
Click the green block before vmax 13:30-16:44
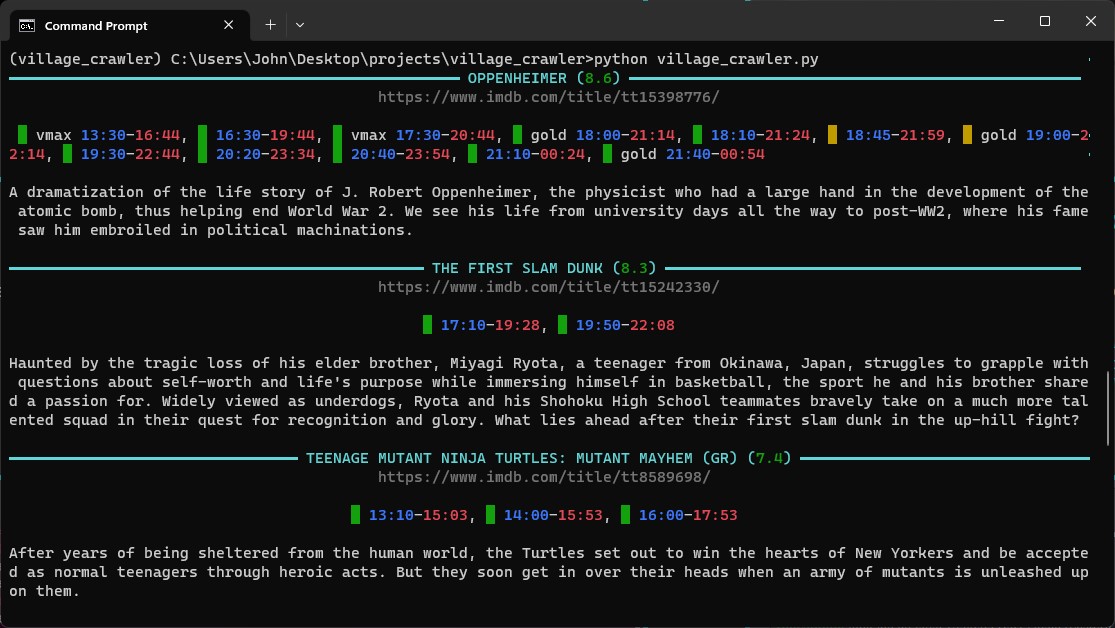coord(23,134)
